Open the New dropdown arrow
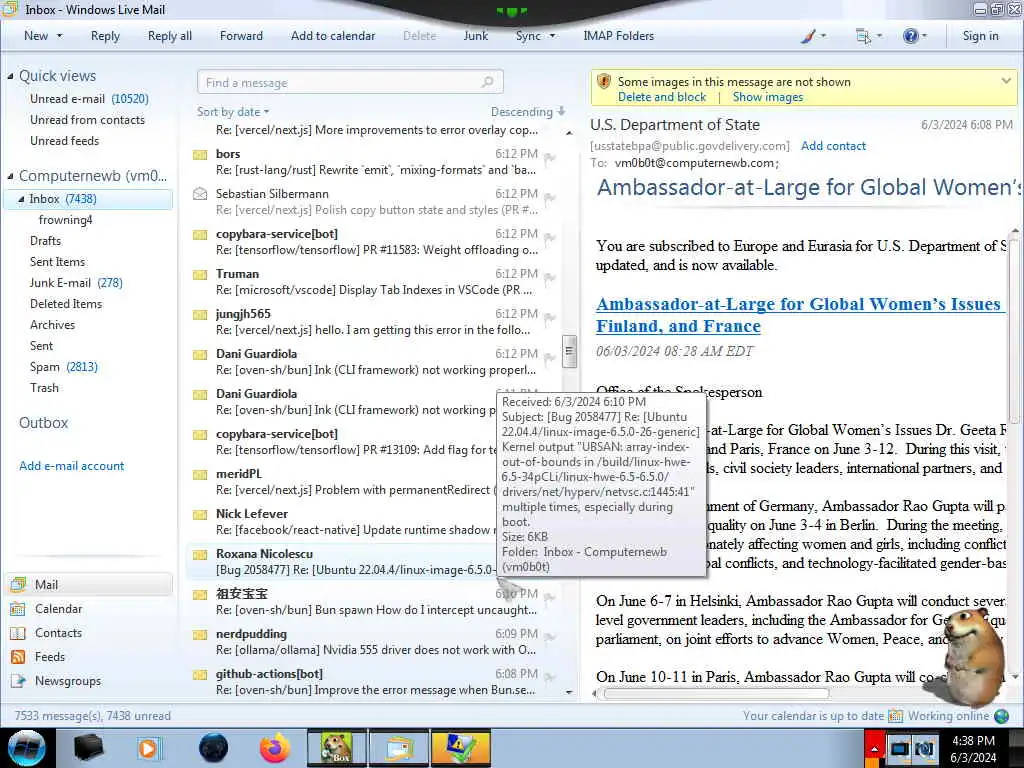 pos(59,36)
